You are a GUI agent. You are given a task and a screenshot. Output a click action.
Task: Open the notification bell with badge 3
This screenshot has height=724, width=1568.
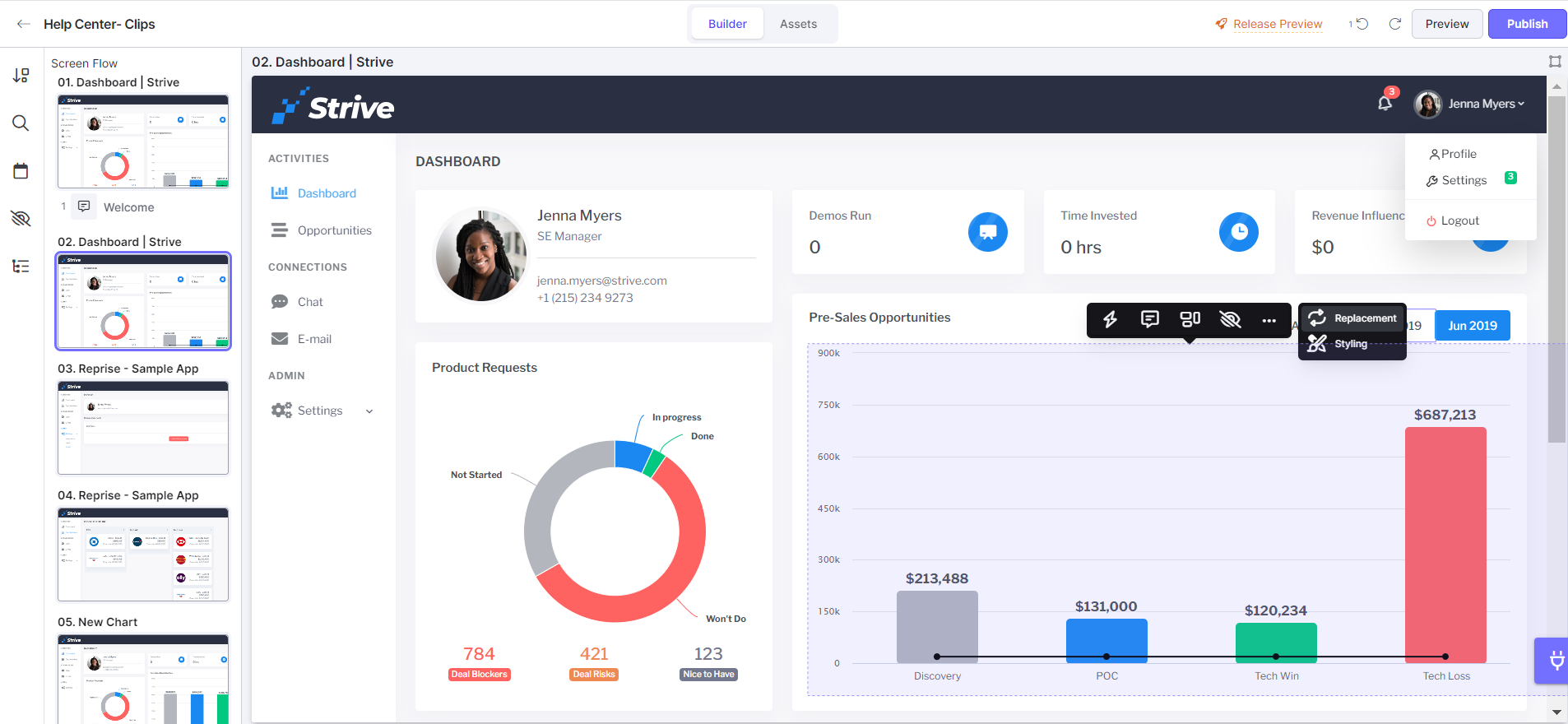coord(1385,103)
